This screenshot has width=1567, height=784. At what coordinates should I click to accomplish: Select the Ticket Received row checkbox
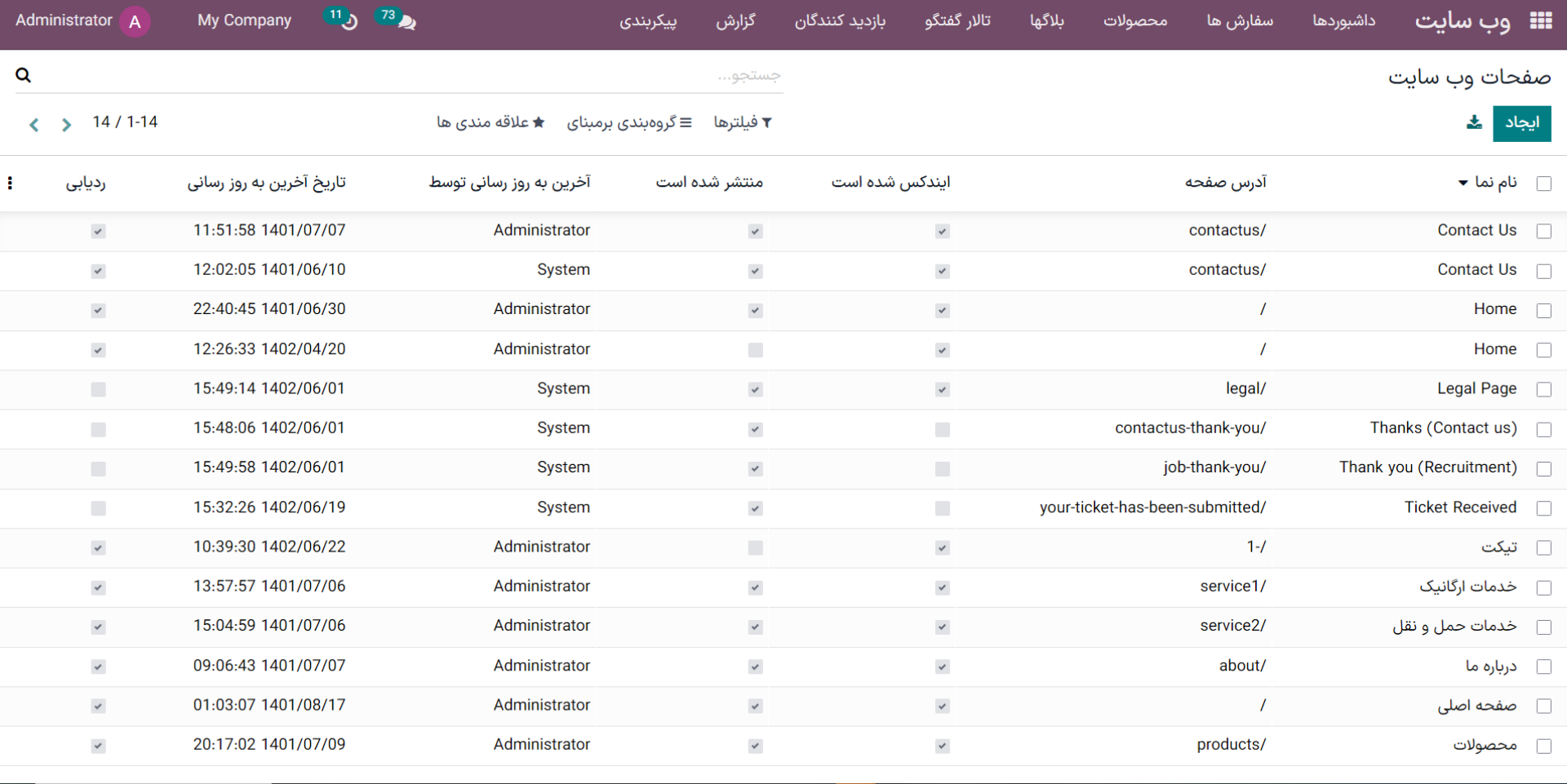coord(1543,508)
